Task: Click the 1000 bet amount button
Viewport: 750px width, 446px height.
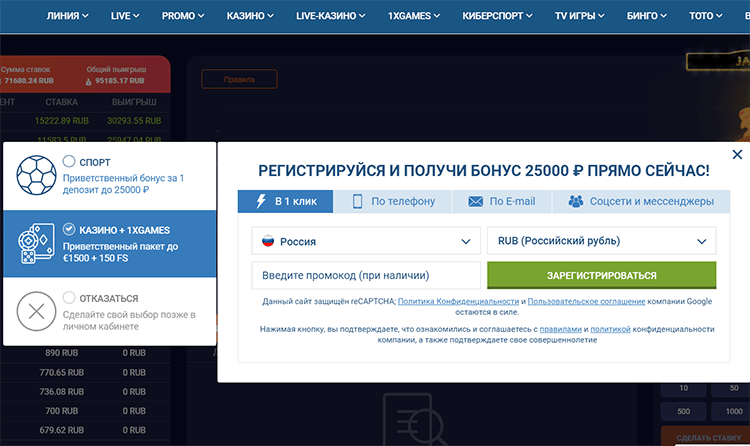Action: [x=731, y=412]
